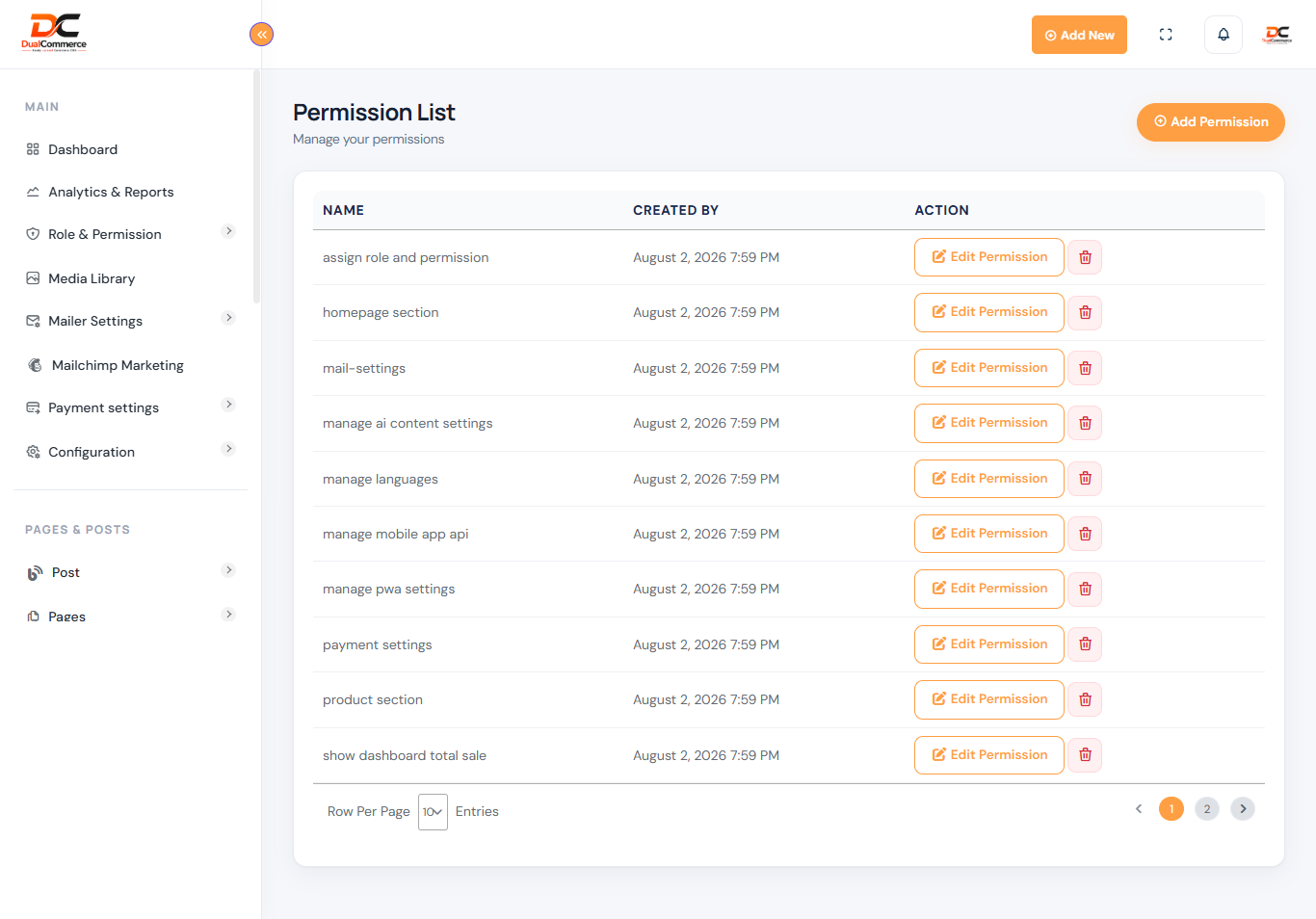Viewport: 1316px width, 919px height.
Task: Go to previous page arrow
Action: pos(1139,809)
